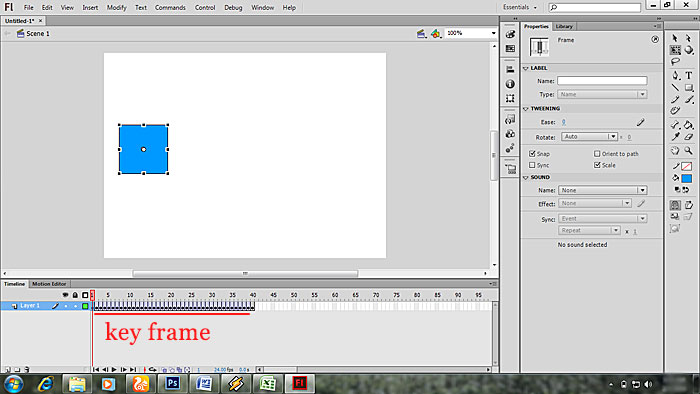
Task: Go to last frame button
Action: [133, 369]
